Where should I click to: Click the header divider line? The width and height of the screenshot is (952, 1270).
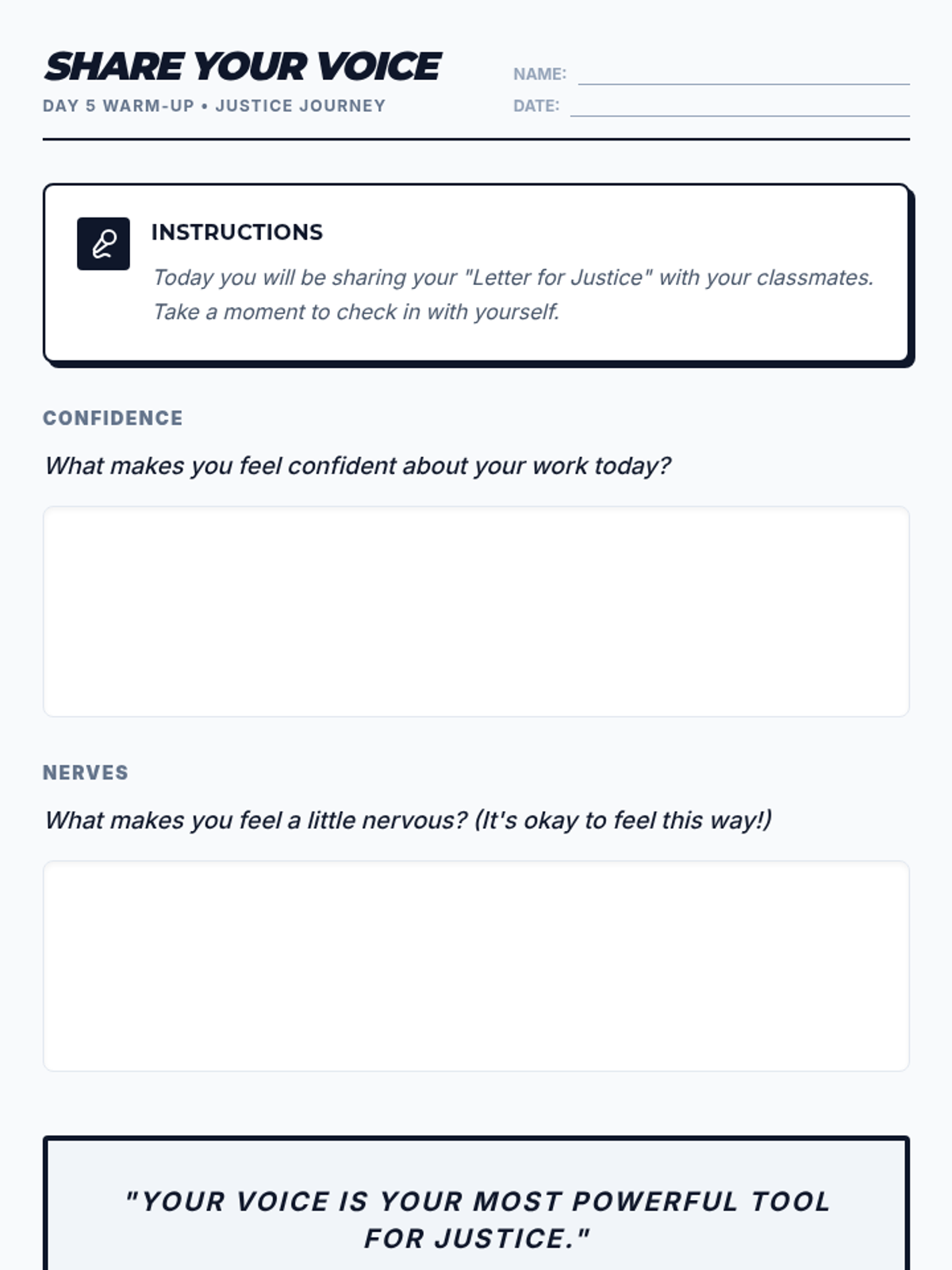[476, 139]
